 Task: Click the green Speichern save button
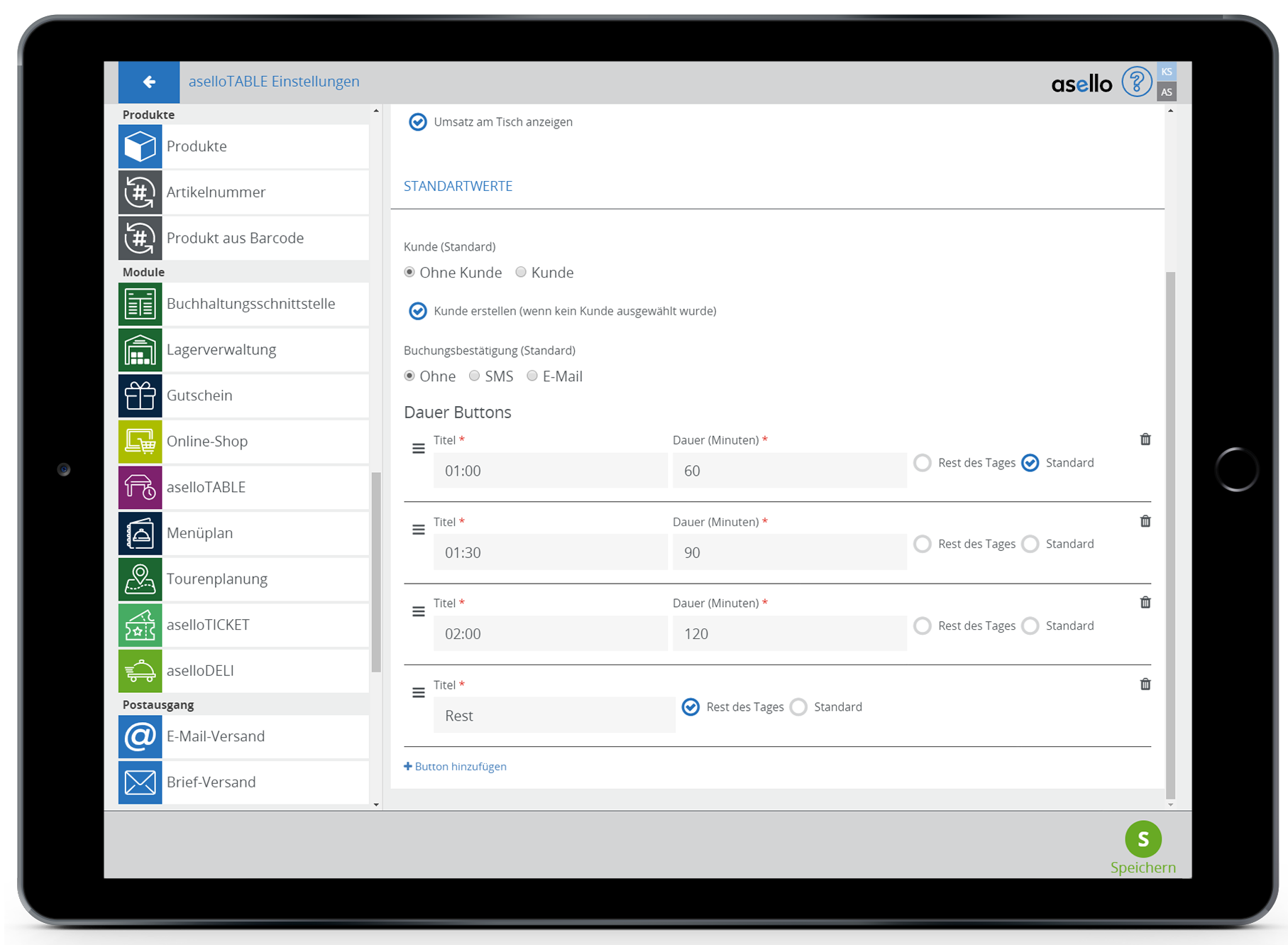1143,840
